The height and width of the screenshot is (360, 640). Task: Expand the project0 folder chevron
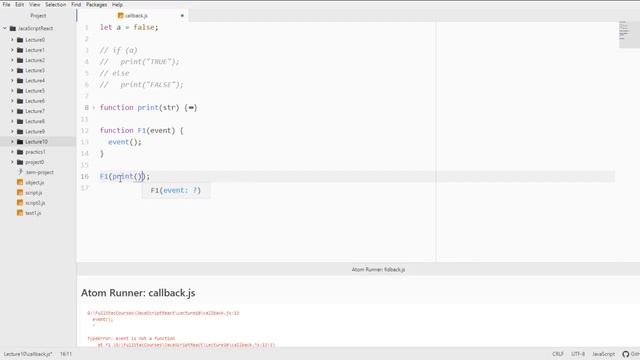pyautogui.click(x=12, y=162)
